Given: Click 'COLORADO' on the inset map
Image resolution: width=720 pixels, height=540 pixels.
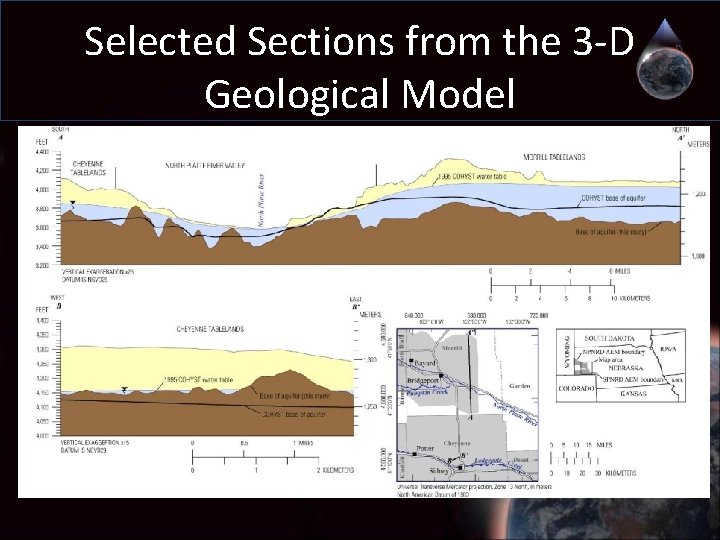Looking at the screenshot, I should pos(576,388).
